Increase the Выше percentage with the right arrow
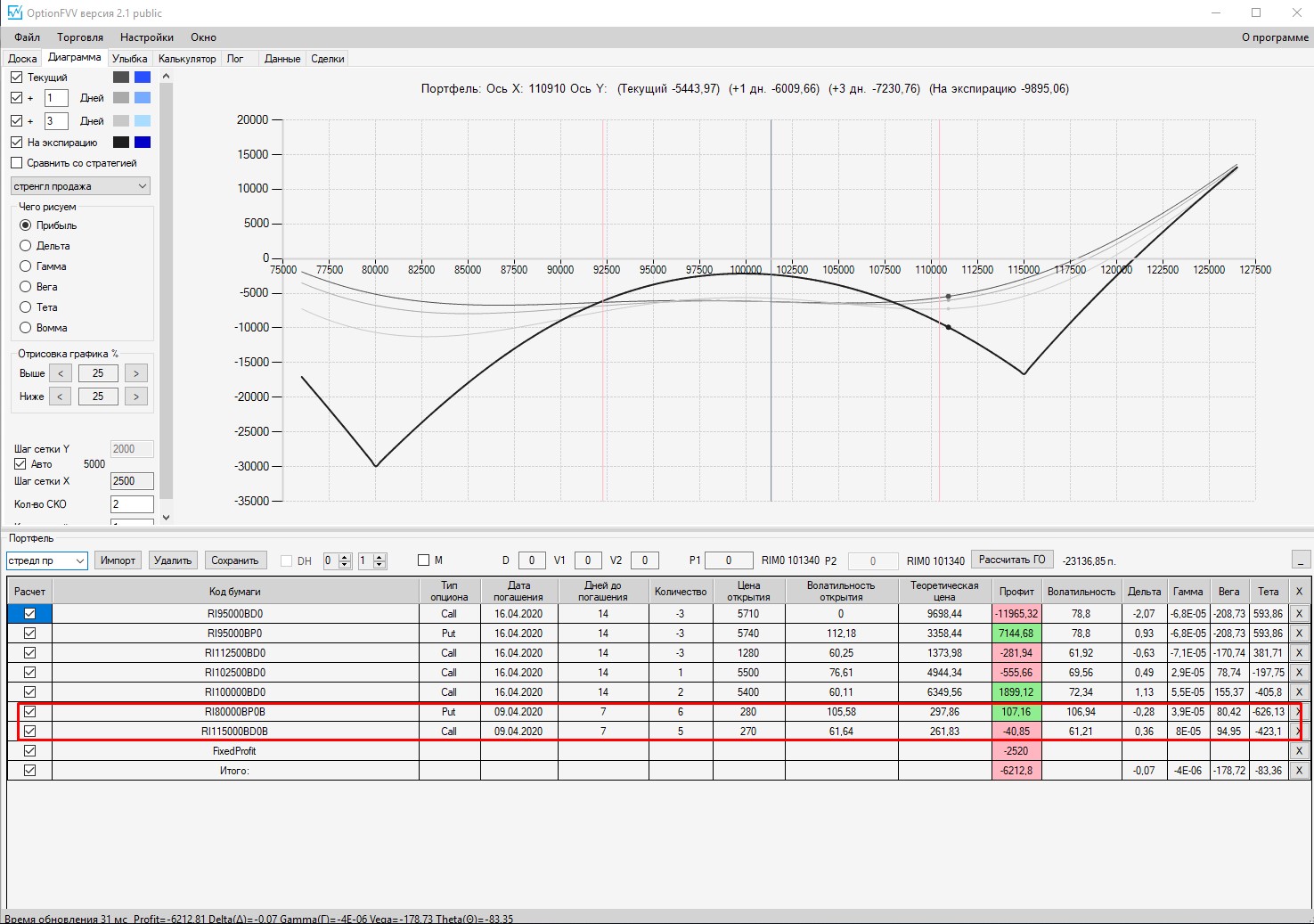 tap(136, 373)
